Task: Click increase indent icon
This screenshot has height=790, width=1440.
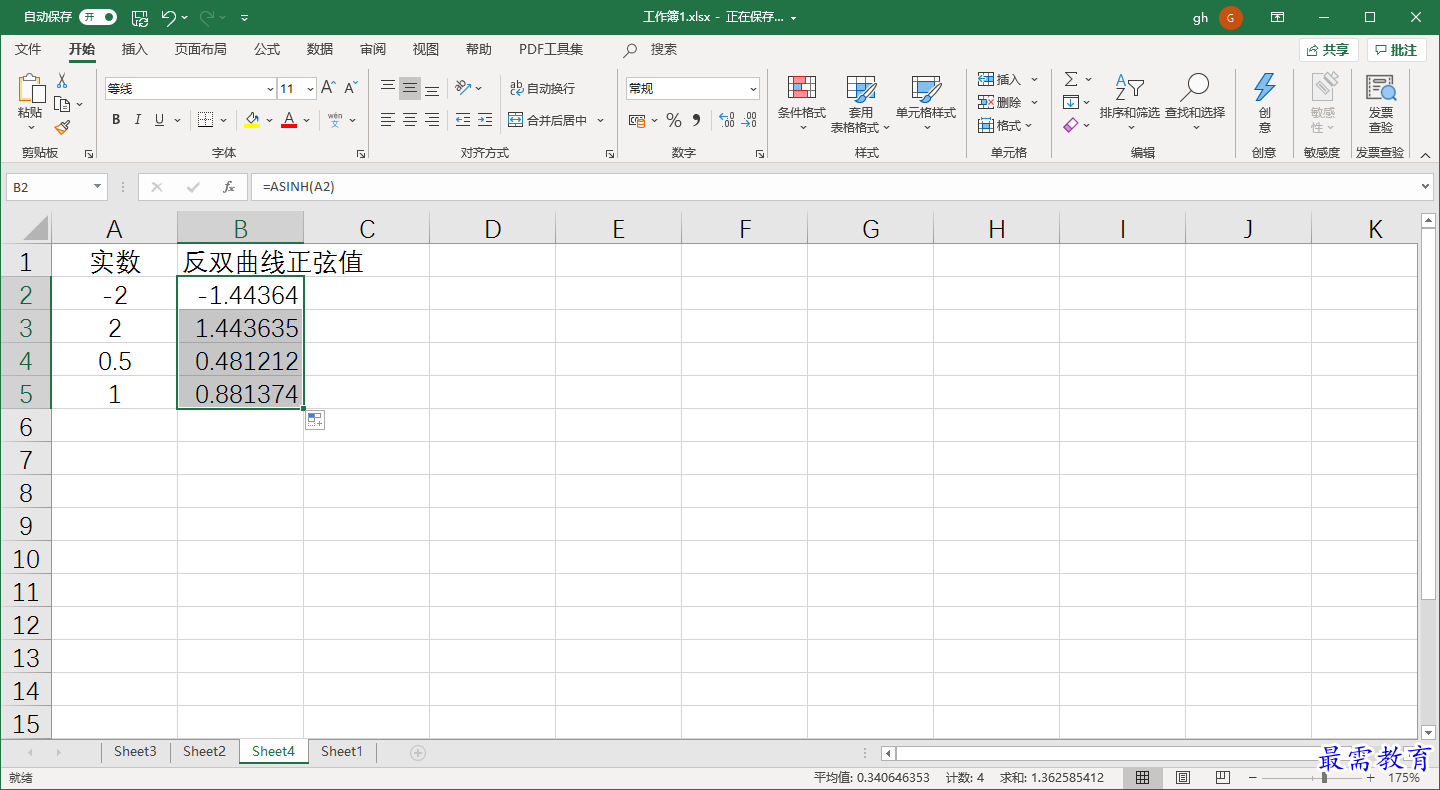Action: 484,120
